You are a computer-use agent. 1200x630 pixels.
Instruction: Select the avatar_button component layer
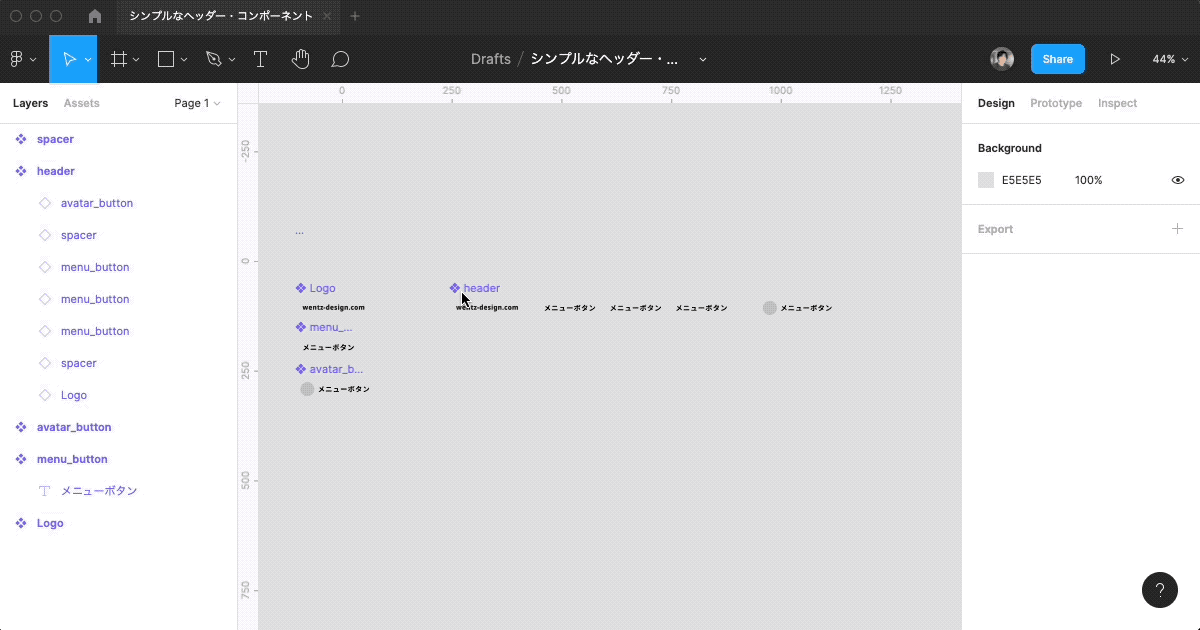click(x=74, y=427)
